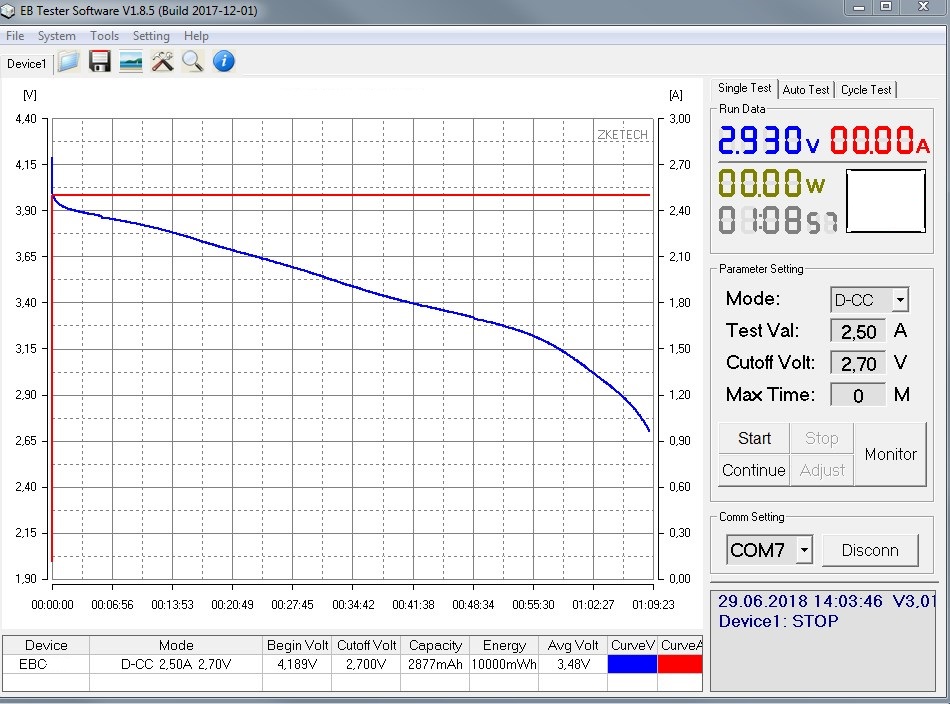
Task: Click the Cutoff Volt input field
Action: pyautogui.click(x=858, y=364)
